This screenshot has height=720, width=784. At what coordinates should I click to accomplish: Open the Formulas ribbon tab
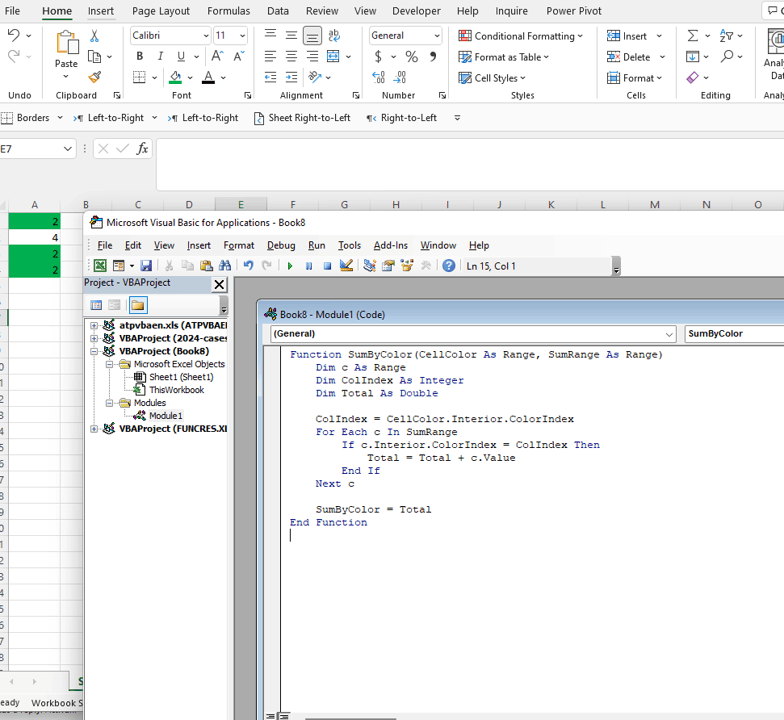point(228,11)
